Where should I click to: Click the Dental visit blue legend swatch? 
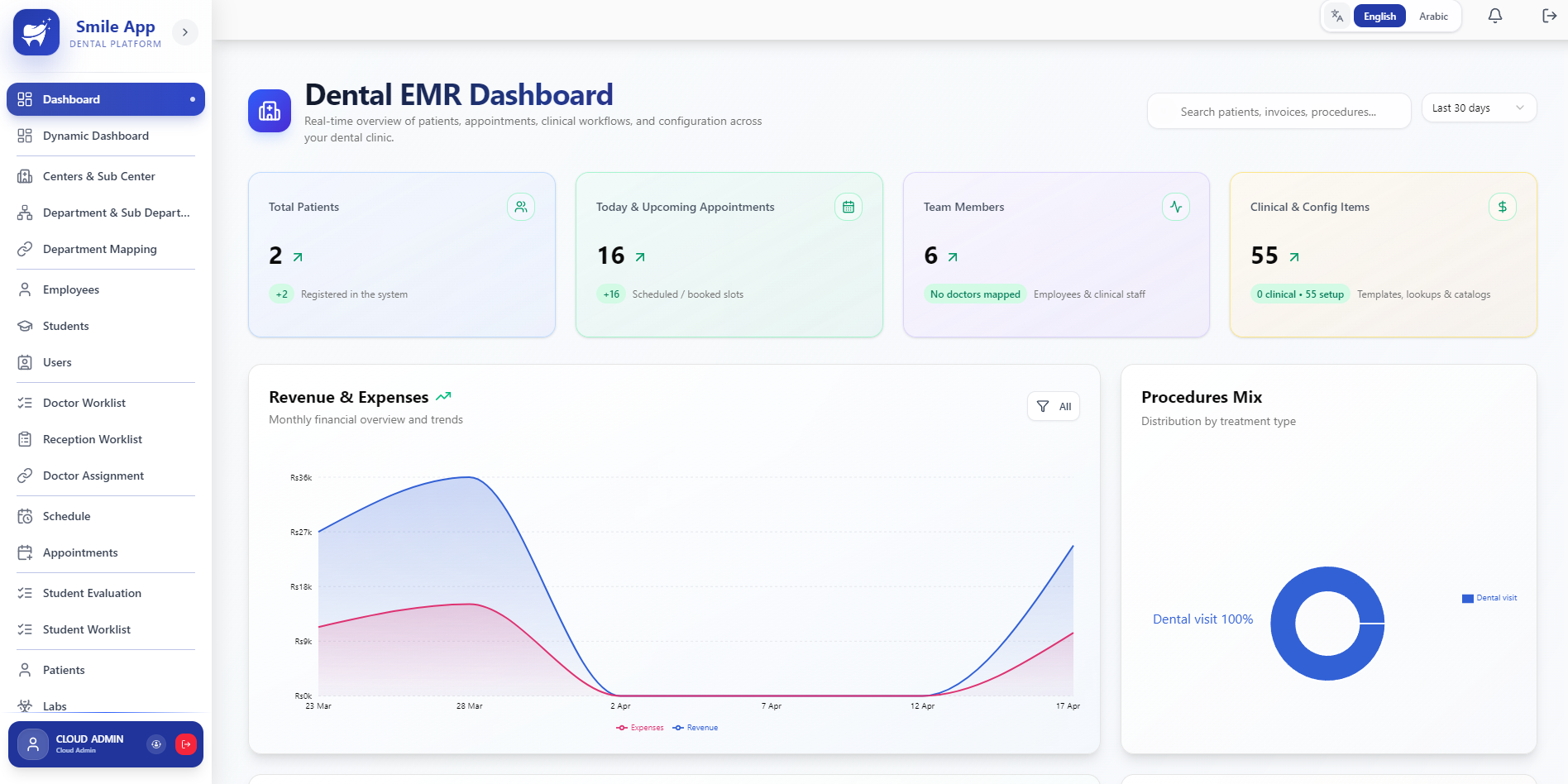coord(1467,598)
